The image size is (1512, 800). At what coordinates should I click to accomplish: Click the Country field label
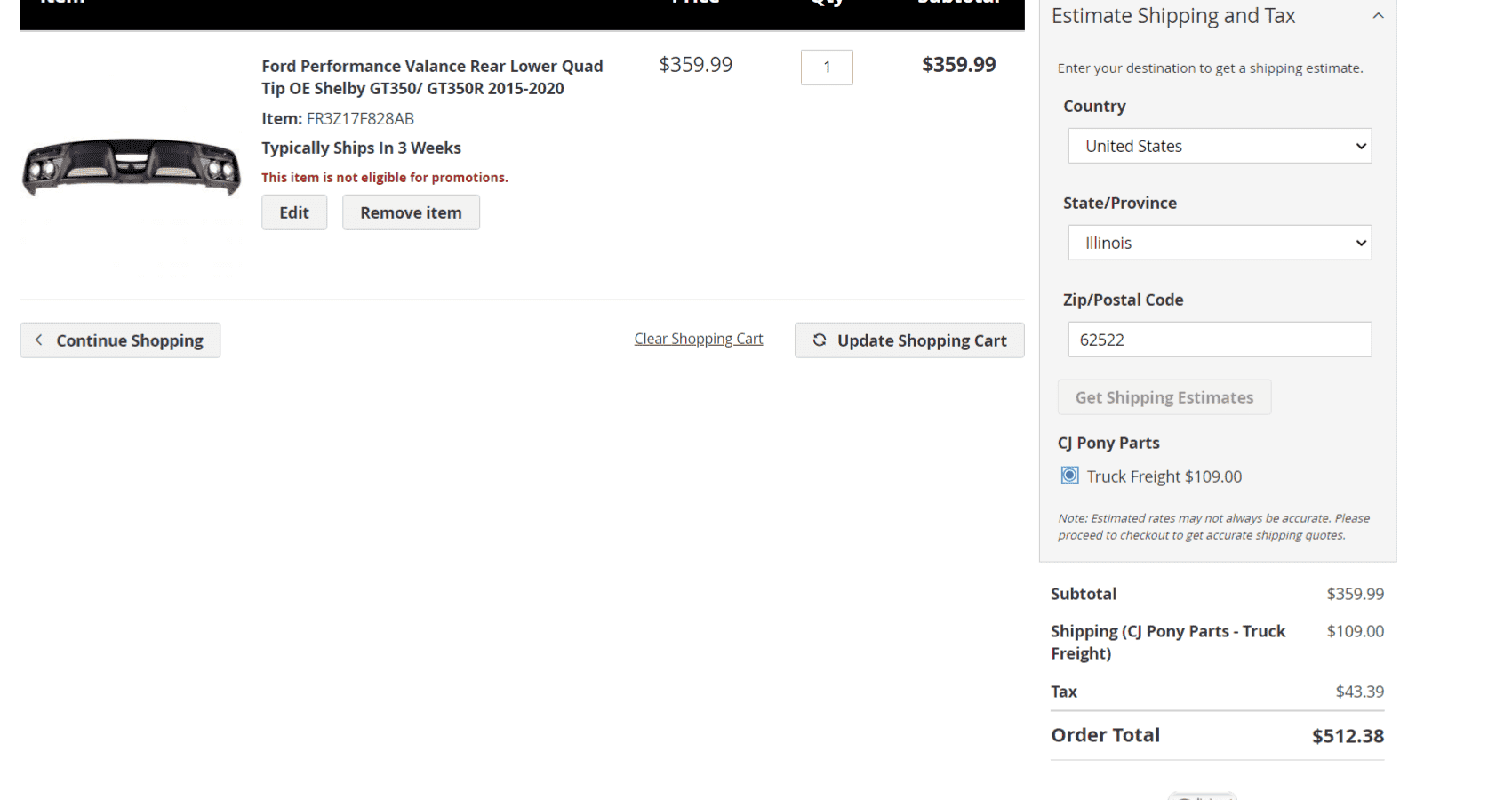(1094, 106)
